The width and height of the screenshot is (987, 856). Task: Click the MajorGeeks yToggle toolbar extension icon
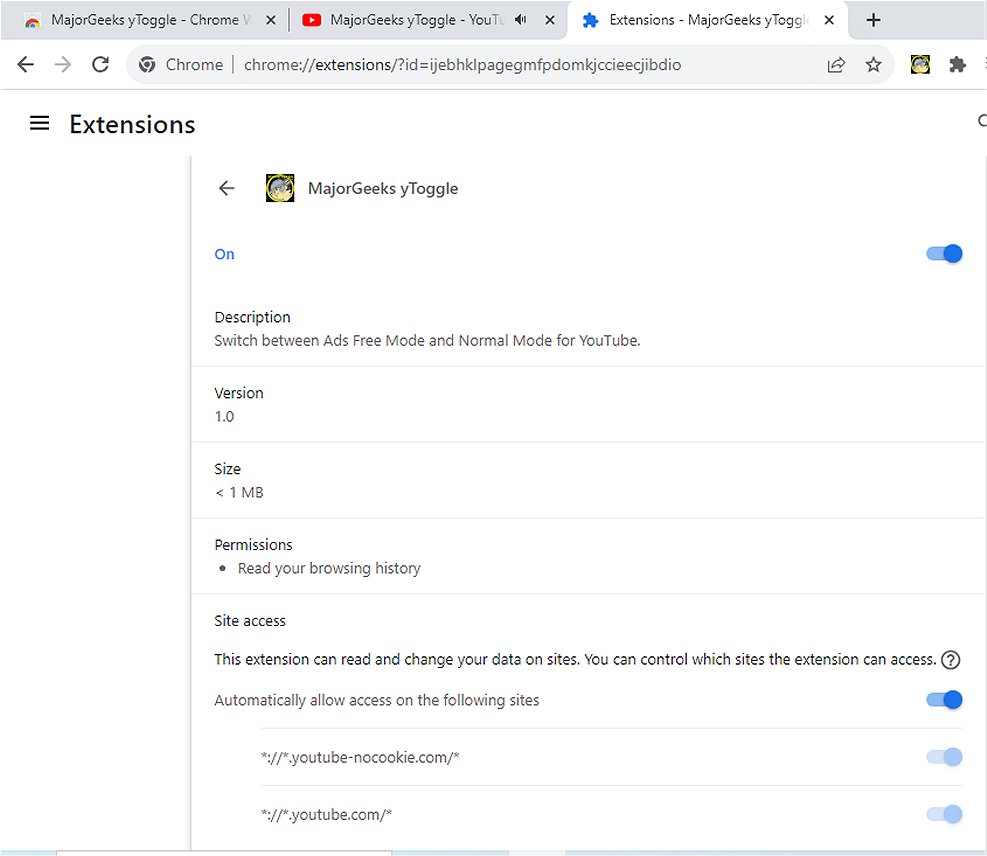(921, 65)
